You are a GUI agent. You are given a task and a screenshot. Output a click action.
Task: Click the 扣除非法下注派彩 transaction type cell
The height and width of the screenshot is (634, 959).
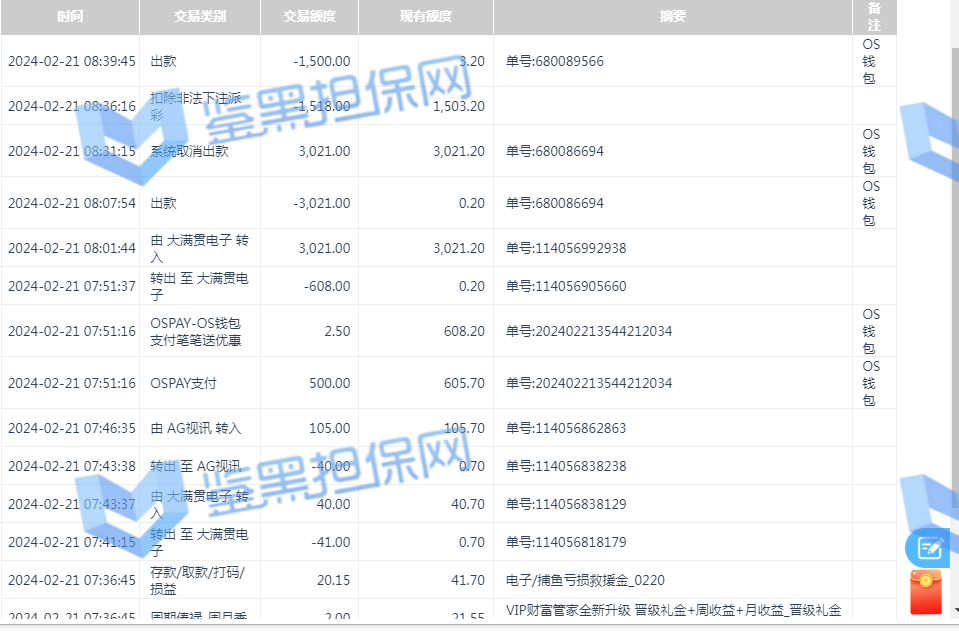coord(195,106)
